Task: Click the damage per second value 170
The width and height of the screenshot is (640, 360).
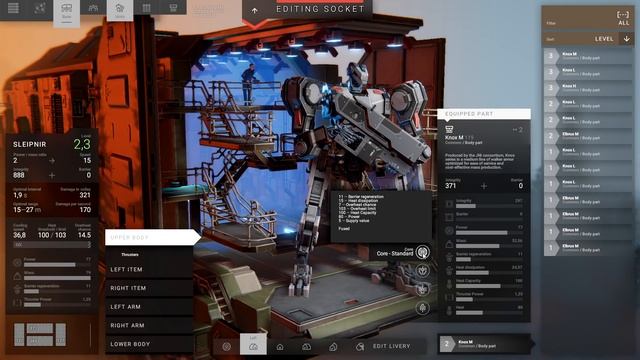Action: coord(85,210)
